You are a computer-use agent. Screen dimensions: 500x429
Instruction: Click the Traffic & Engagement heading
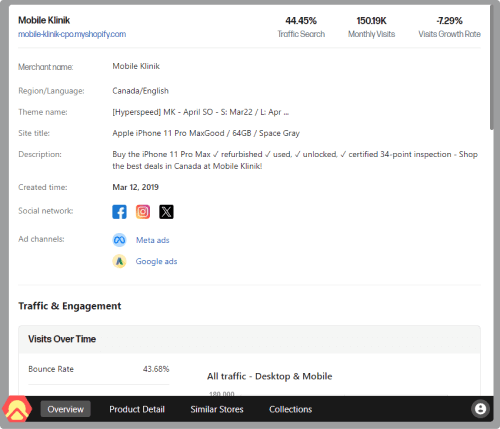(x=70, y=306)
